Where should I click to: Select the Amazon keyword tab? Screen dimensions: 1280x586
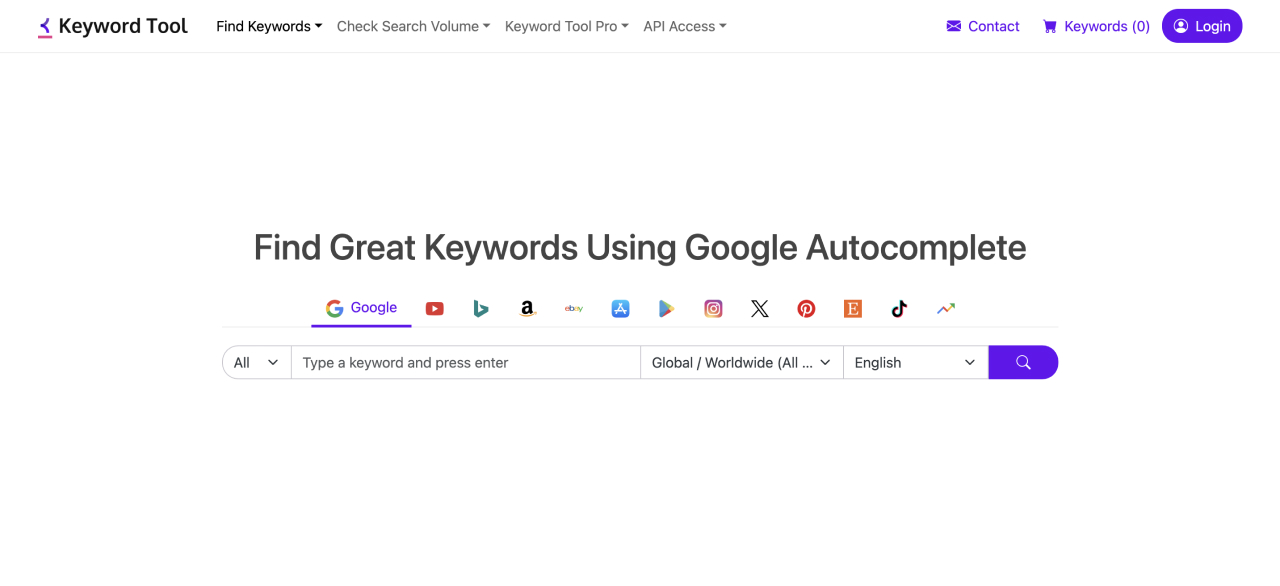pos(527,309)
